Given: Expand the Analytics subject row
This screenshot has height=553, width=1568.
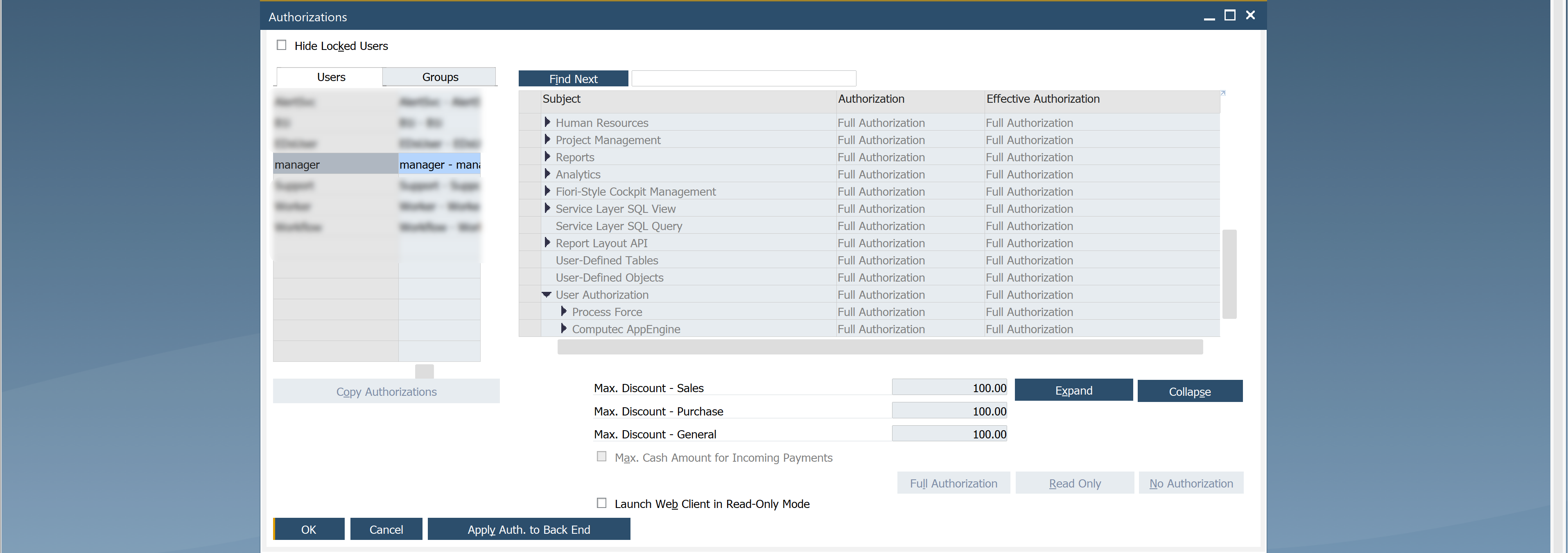Looking at the screenshot, I should coord(547,174).
